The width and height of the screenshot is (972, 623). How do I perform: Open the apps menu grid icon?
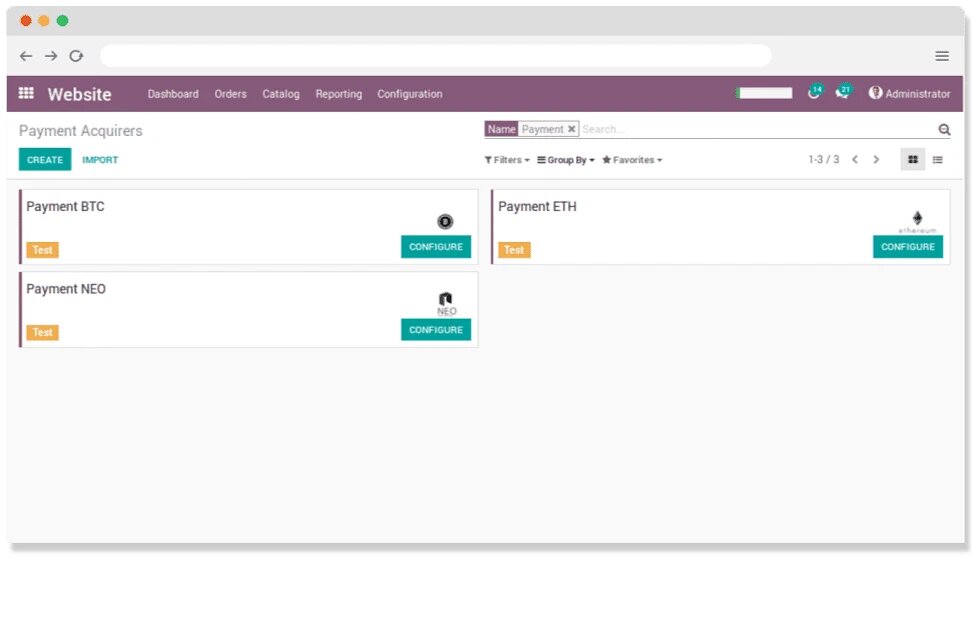(x=26, y=93)
